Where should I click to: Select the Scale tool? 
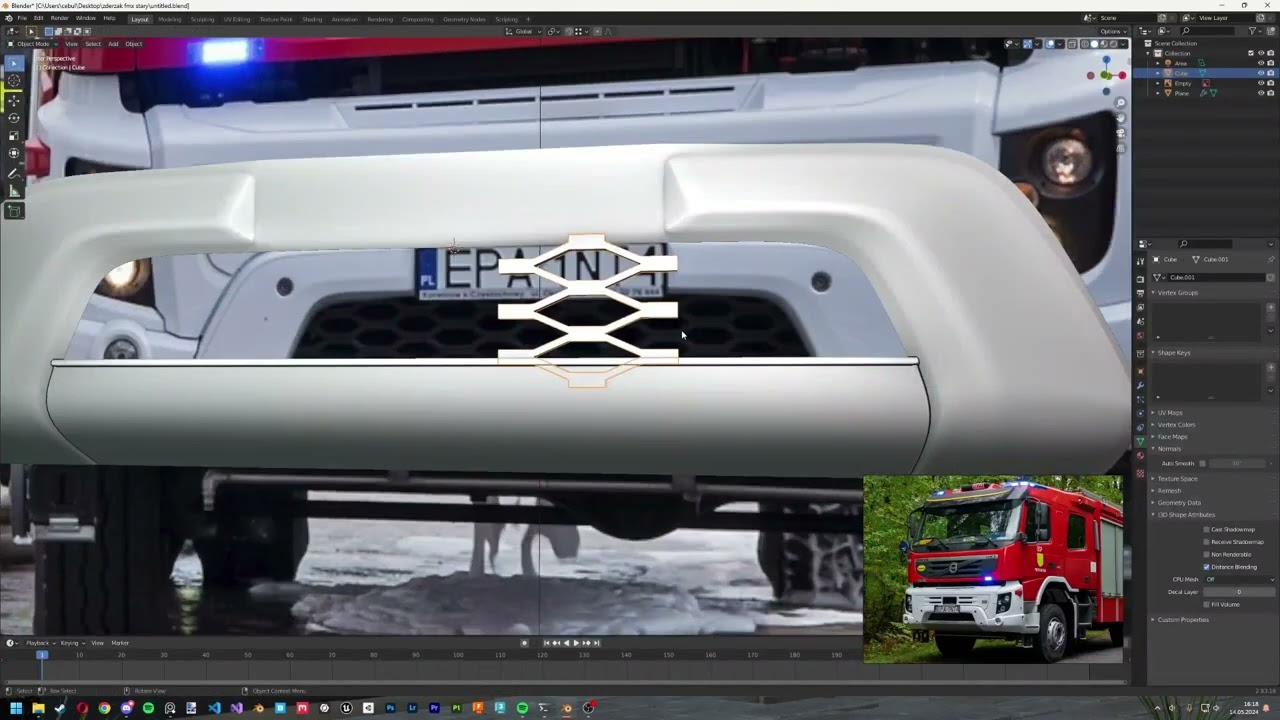(x=14, y=136)
